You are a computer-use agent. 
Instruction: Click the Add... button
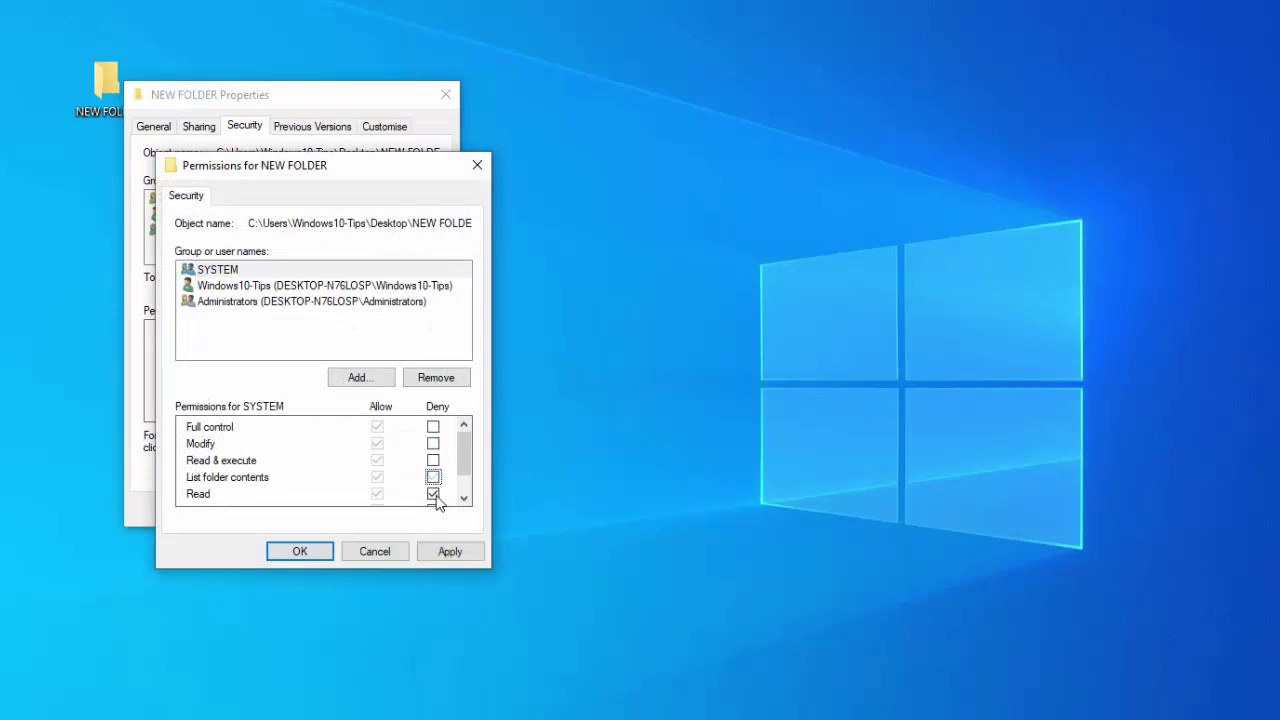pos(361,378)
